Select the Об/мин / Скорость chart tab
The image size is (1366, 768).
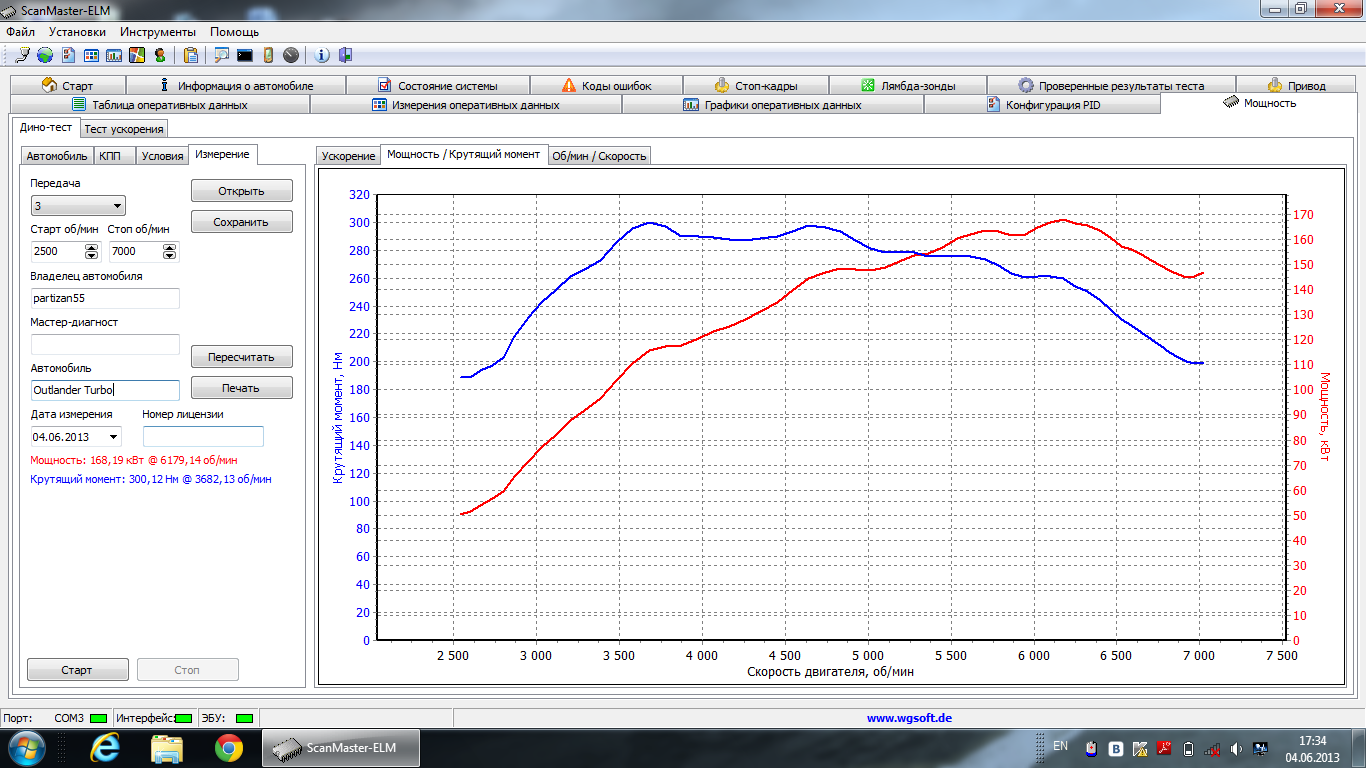click(600, 156)
